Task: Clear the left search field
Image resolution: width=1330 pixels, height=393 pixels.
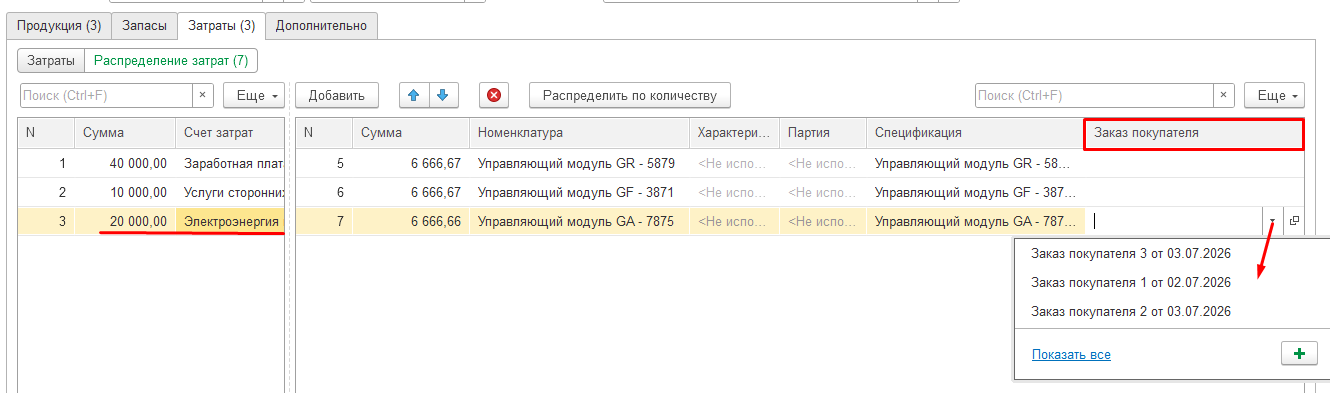Action: coord(203,95)
